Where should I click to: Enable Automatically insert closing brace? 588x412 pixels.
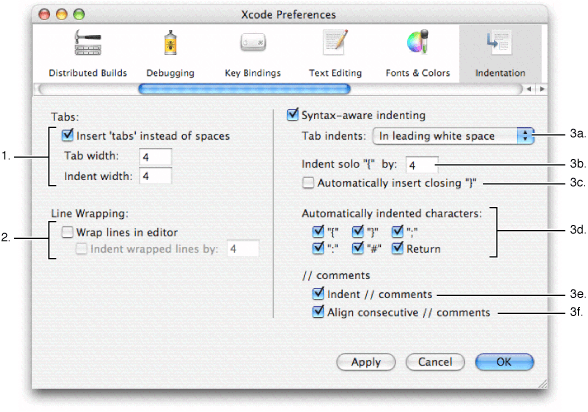coord(308,183)
